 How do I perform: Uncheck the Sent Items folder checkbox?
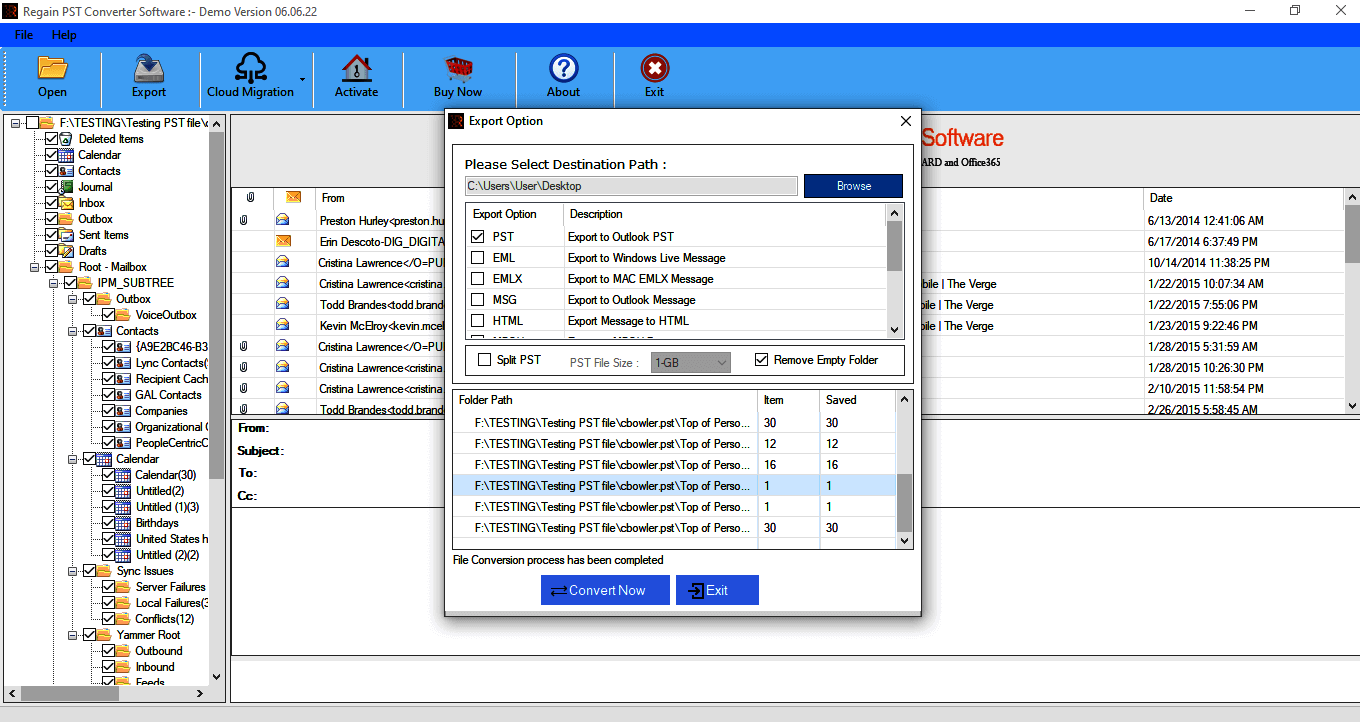click(x=52, y=235)
